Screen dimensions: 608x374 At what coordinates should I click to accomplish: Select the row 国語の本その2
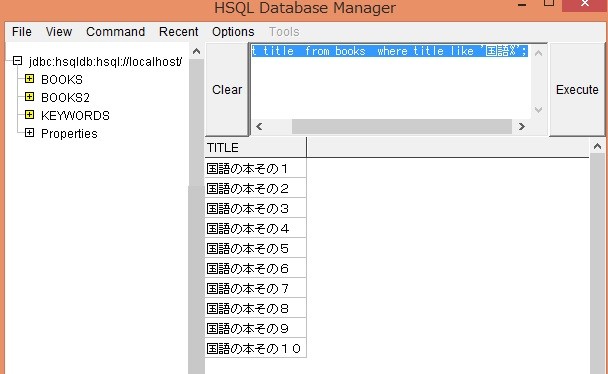(x=256, y=188)
